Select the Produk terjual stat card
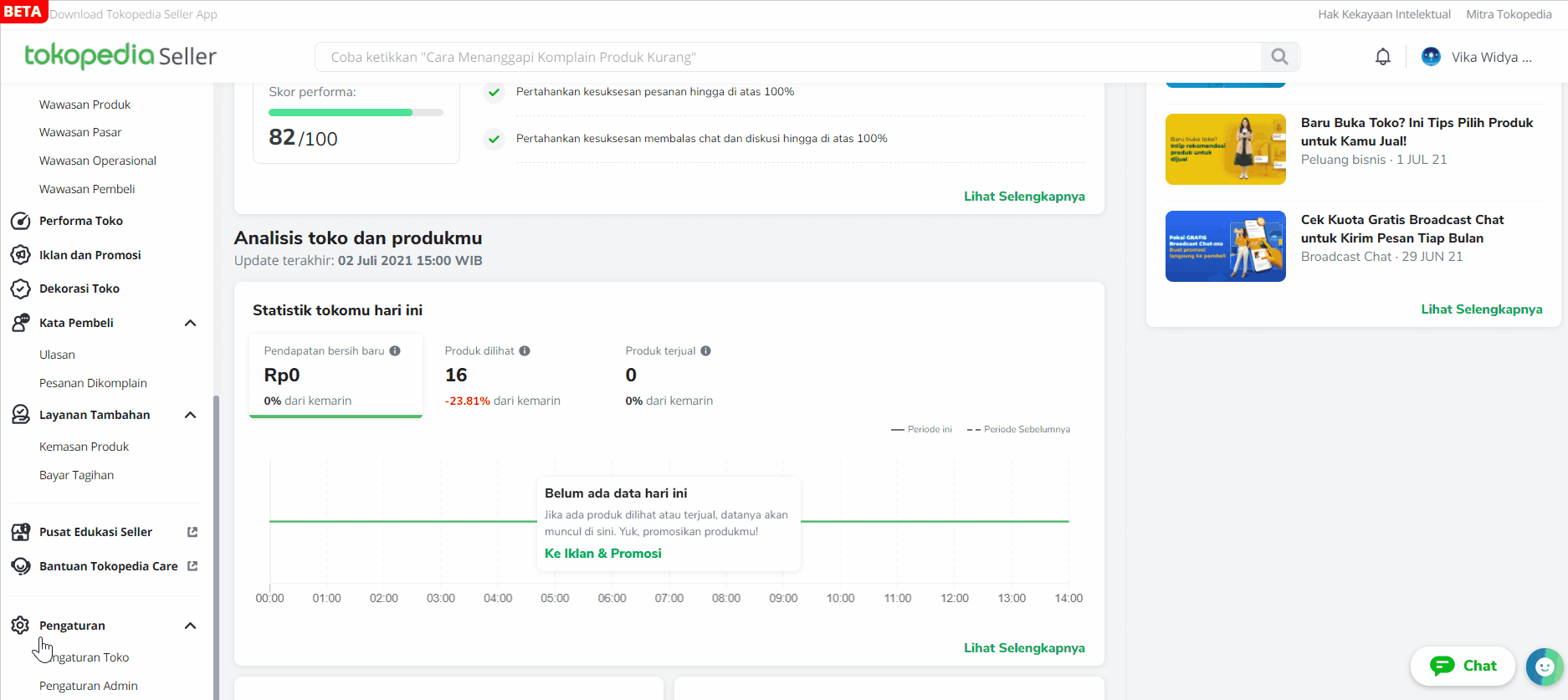Viewport: 1568px width, 700px height. tap(697, 376)
